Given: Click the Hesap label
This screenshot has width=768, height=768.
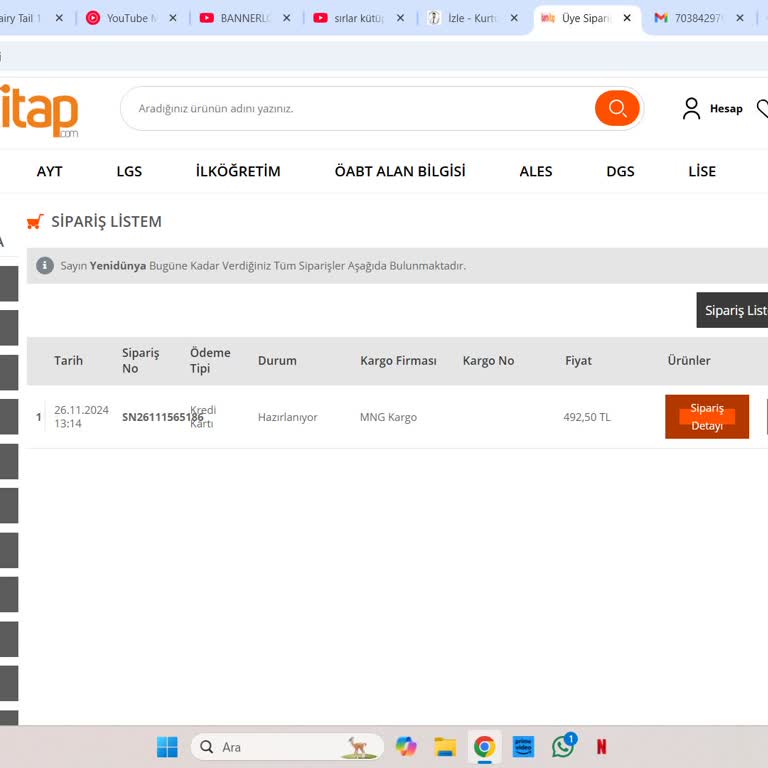Looking at the screenshot, I should point(726,108).
